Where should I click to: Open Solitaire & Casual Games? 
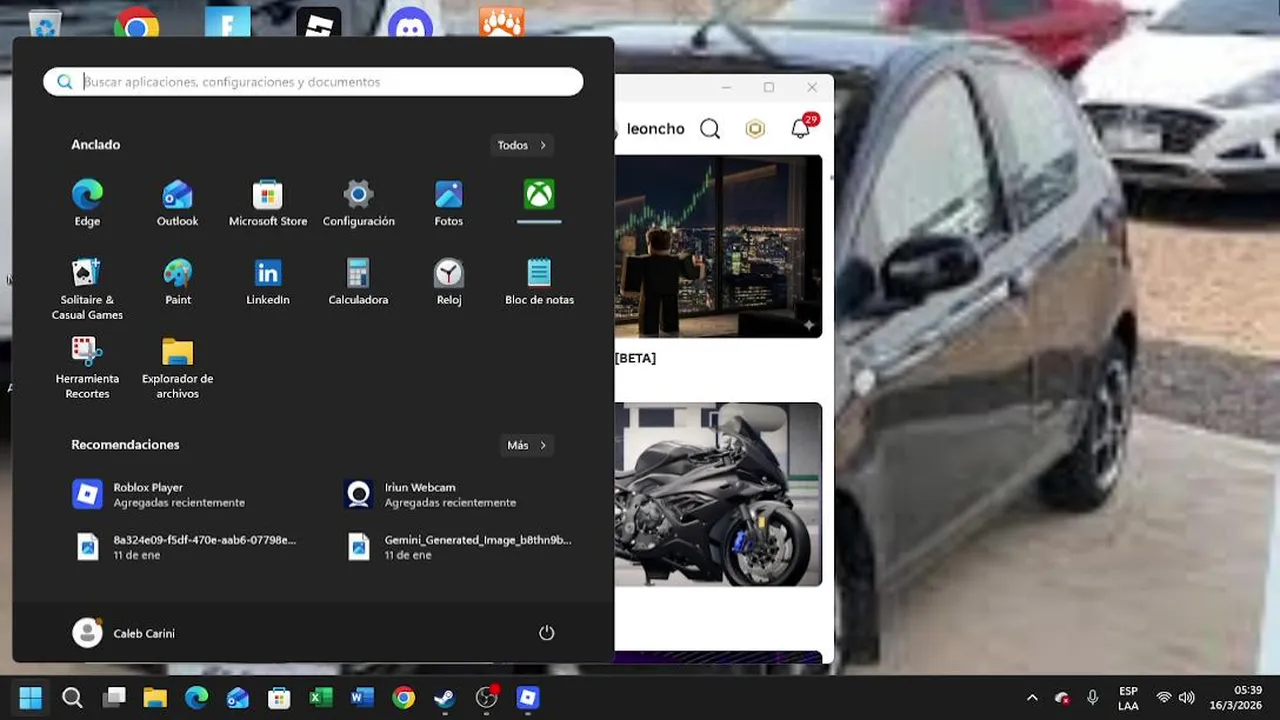[87, 290]
